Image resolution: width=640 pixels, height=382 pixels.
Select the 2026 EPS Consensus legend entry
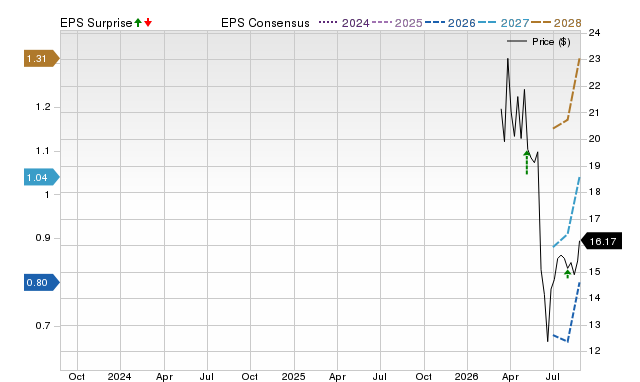(450, 23)
